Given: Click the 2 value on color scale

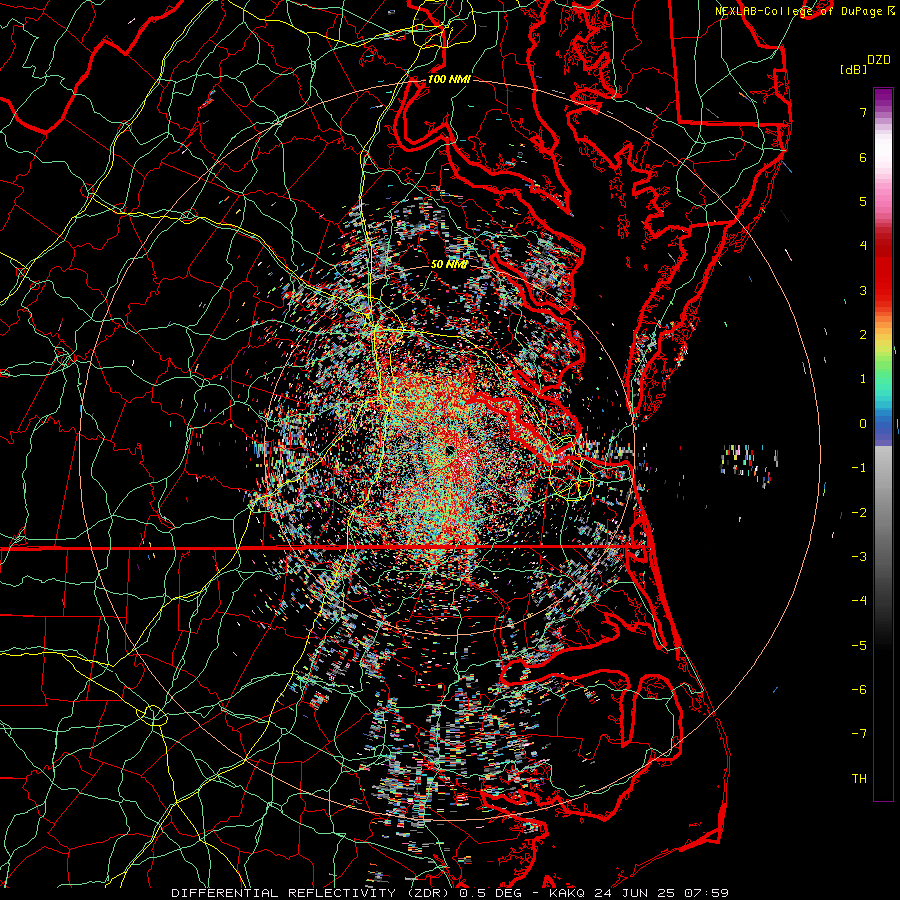Looking at the screenshot, I should (863, 335).
